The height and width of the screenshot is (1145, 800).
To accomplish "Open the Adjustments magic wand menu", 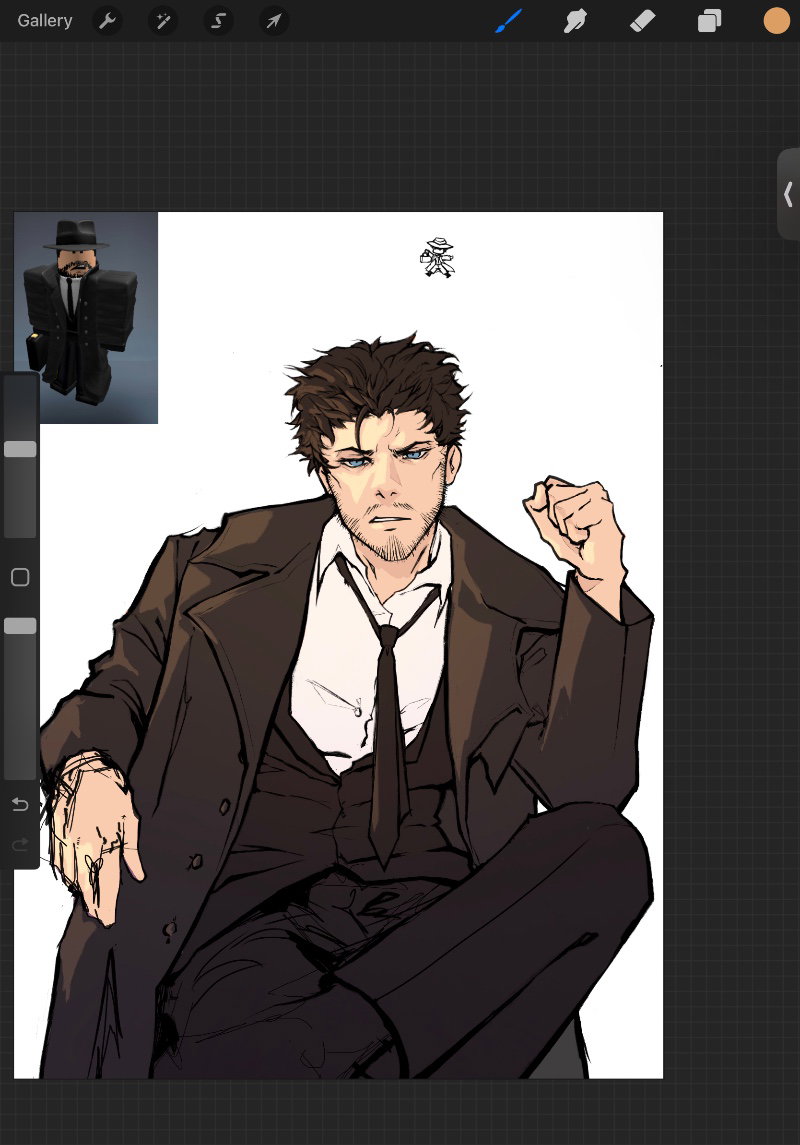I will (x=163, y=21).
